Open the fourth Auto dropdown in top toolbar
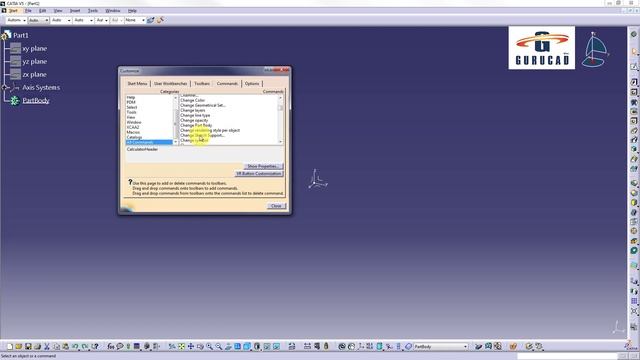This screenshot has height=360, width=640. tap(83, 20)
